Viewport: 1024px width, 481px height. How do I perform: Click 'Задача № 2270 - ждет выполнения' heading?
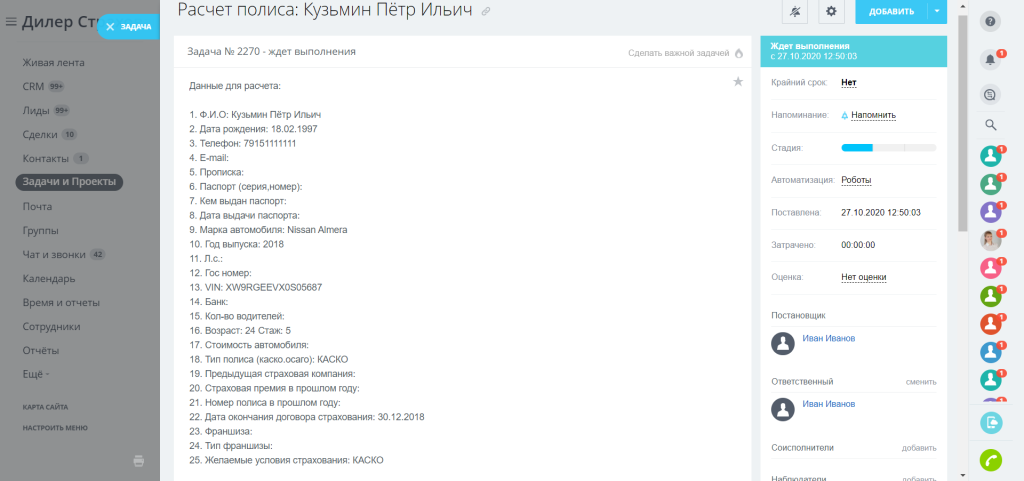tap(272, 51)
